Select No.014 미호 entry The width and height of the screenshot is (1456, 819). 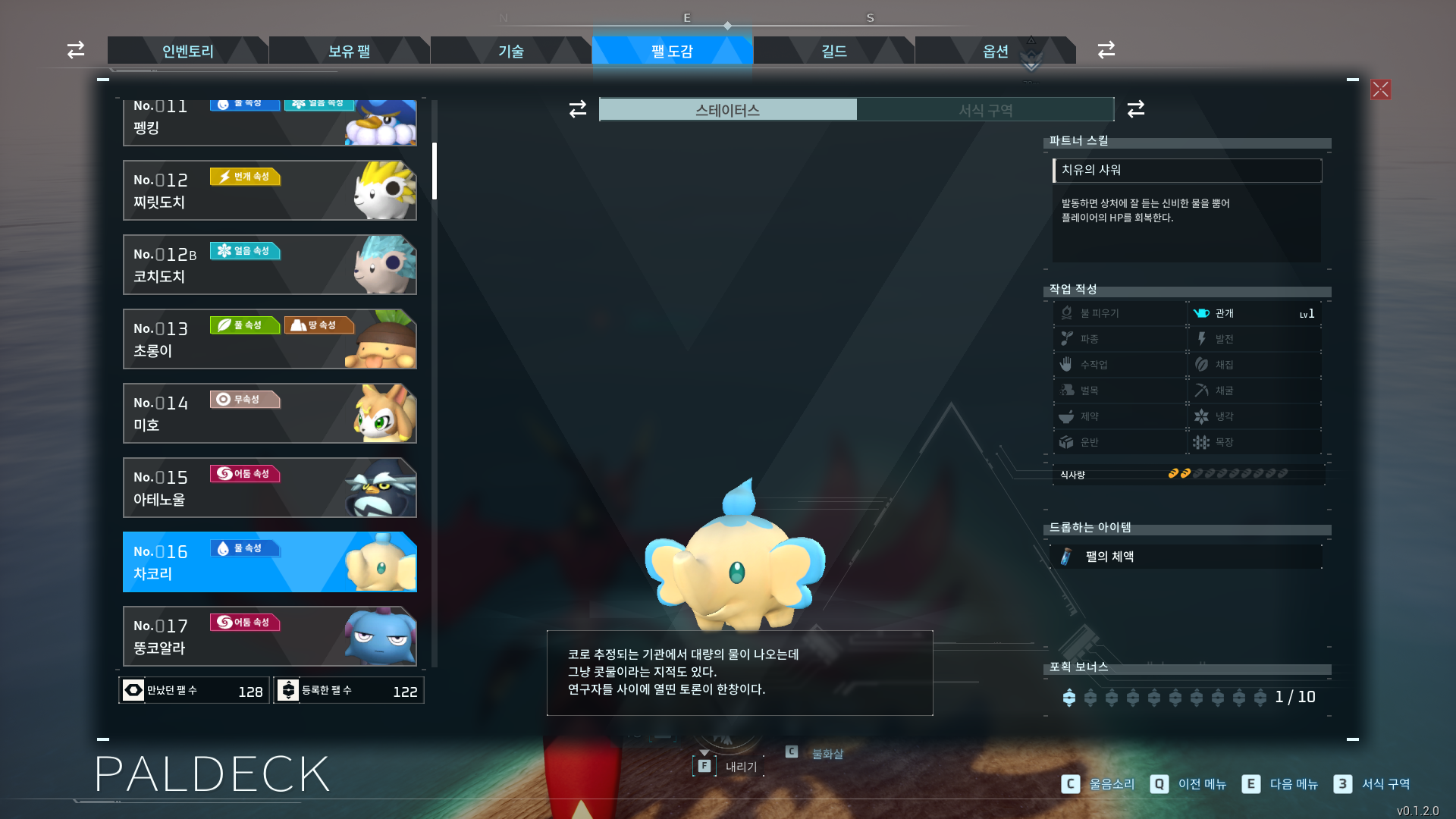pyautogui.click(x=270, y=413)
